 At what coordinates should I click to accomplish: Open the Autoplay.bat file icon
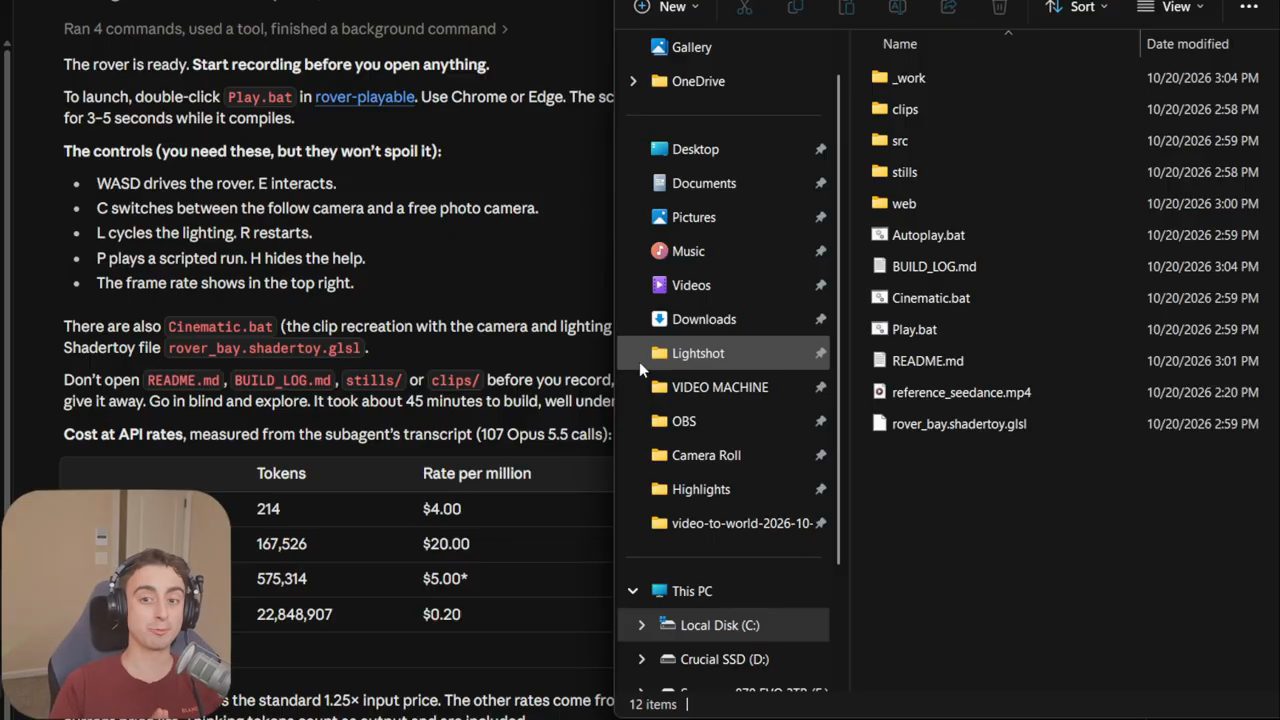tap(879, 235)
